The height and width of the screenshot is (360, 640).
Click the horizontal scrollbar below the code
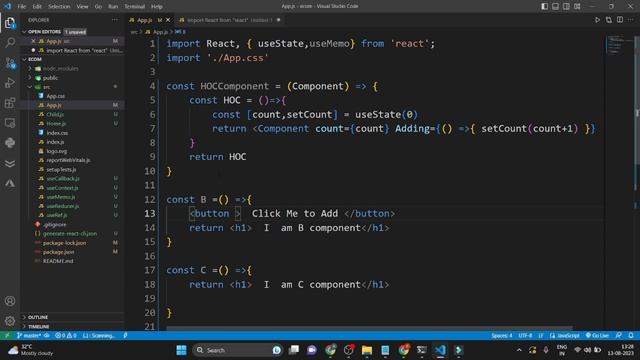point(369,328)
